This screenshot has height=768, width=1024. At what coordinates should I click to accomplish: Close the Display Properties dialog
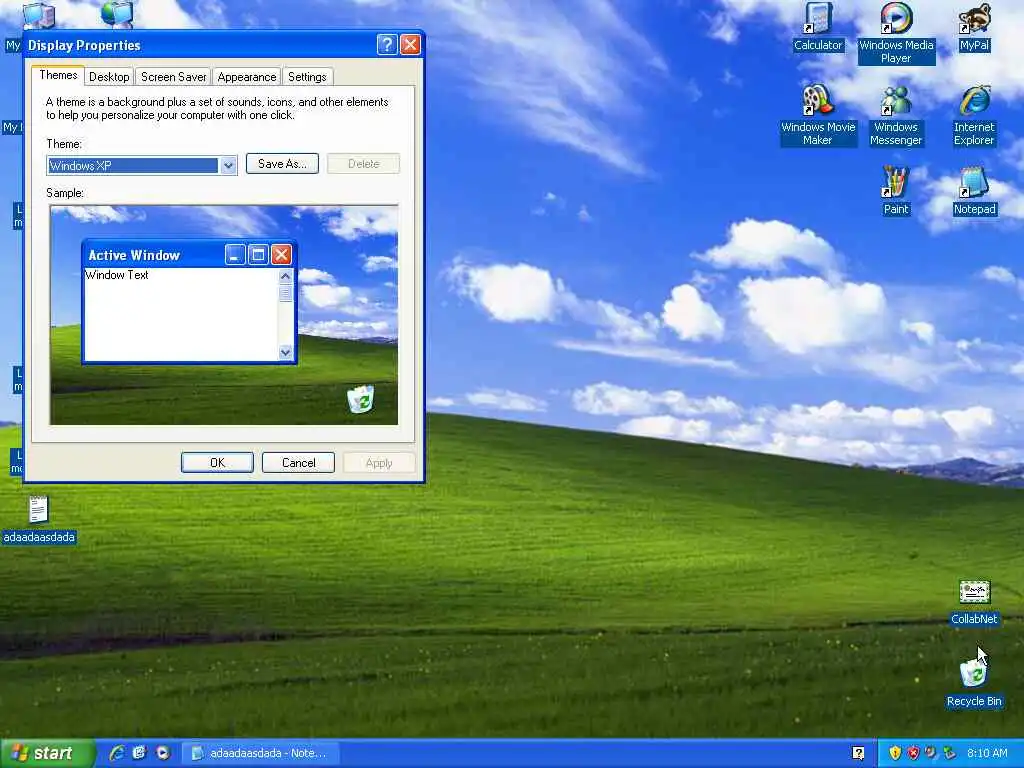[410, 44]
